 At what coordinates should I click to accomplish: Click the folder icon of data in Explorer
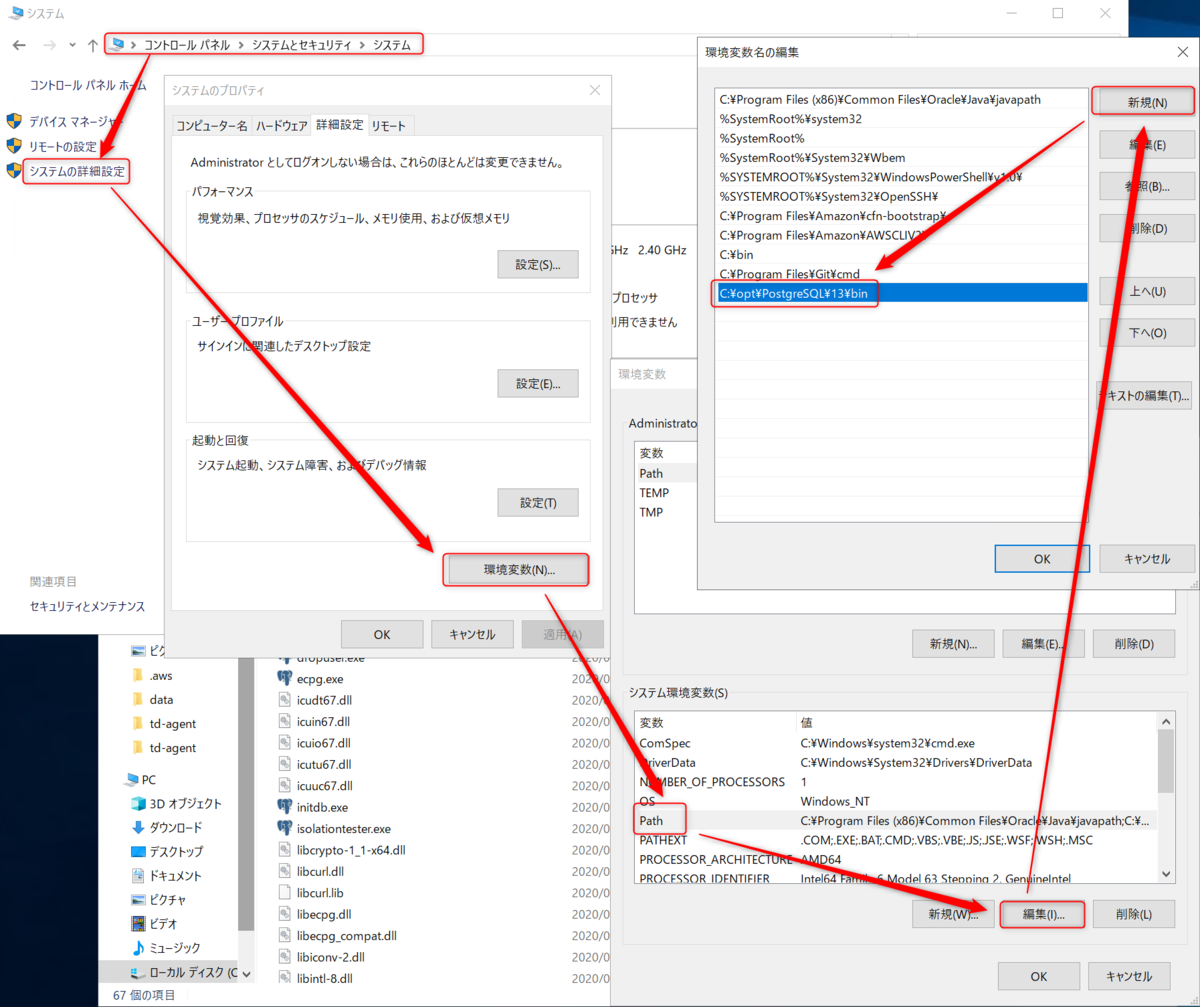tap(138, 699)
